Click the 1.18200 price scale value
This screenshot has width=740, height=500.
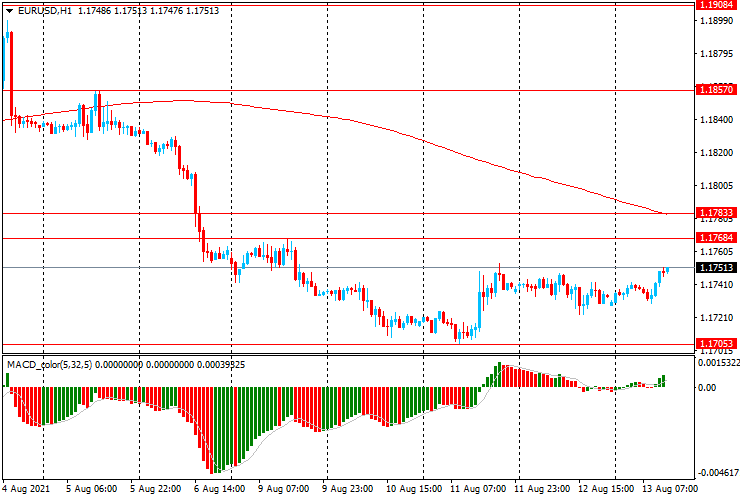716,153
